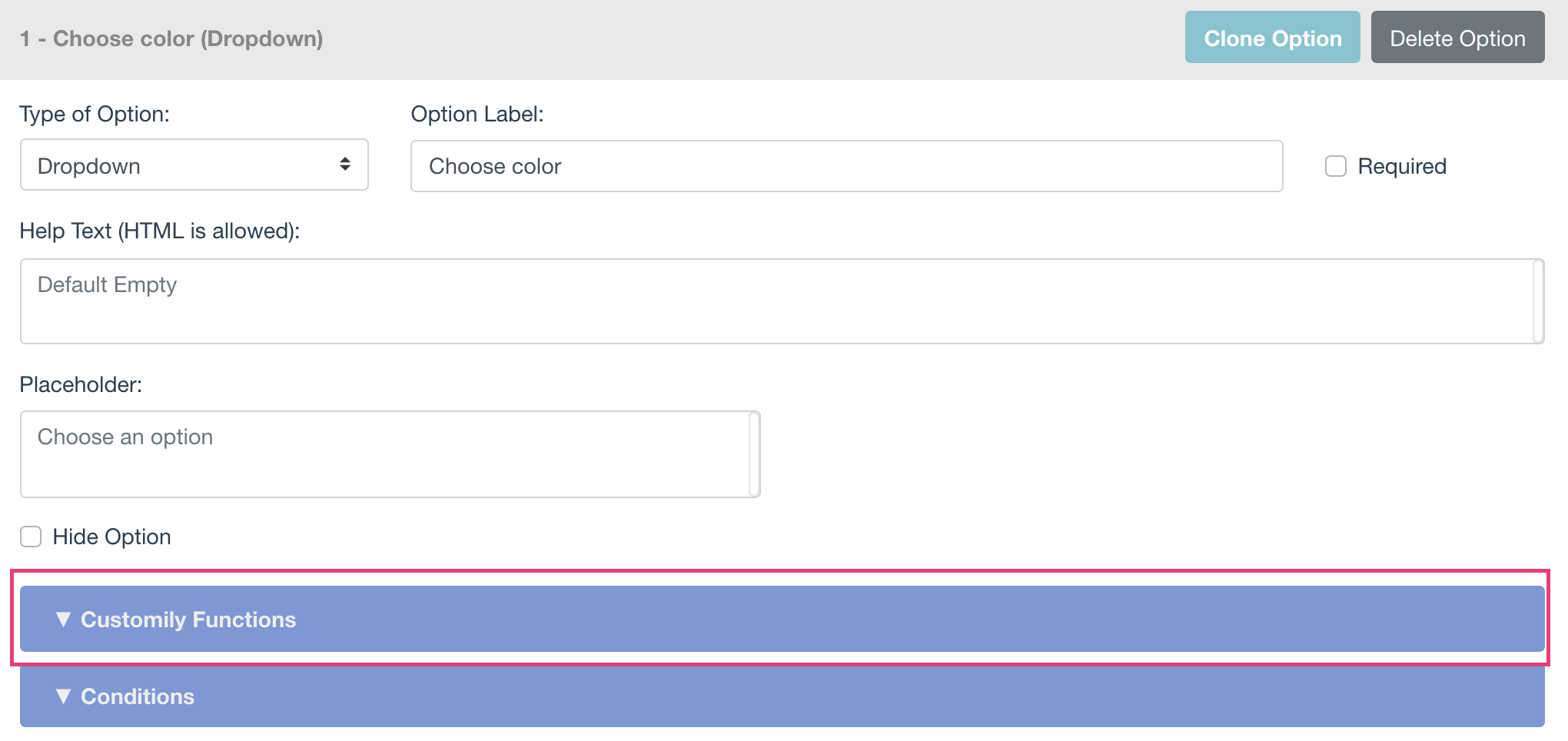
Task: Click the Option Label heading text
Action: (x=477, y=114)
